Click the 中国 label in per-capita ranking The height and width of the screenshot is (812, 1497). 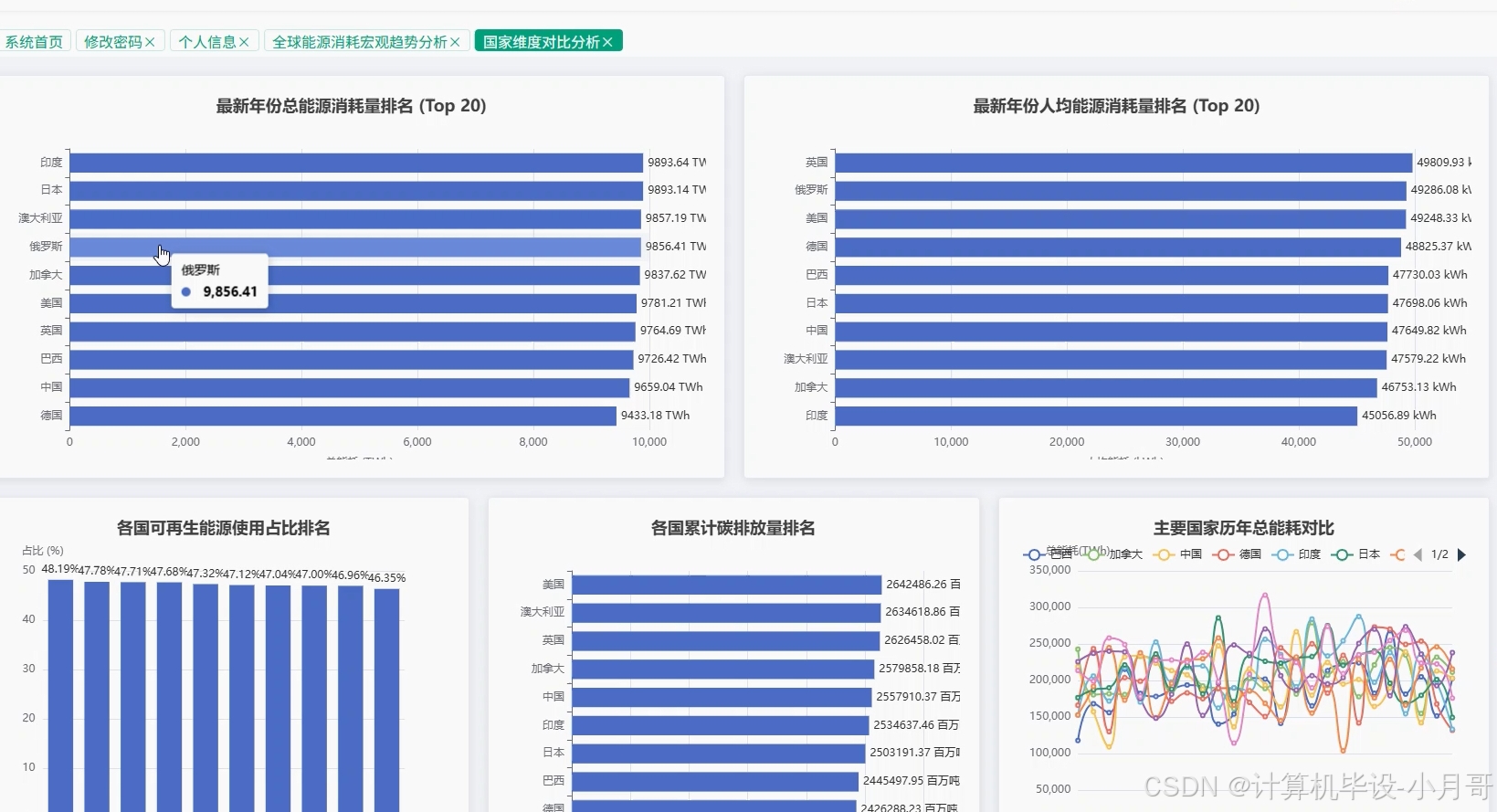817,331
